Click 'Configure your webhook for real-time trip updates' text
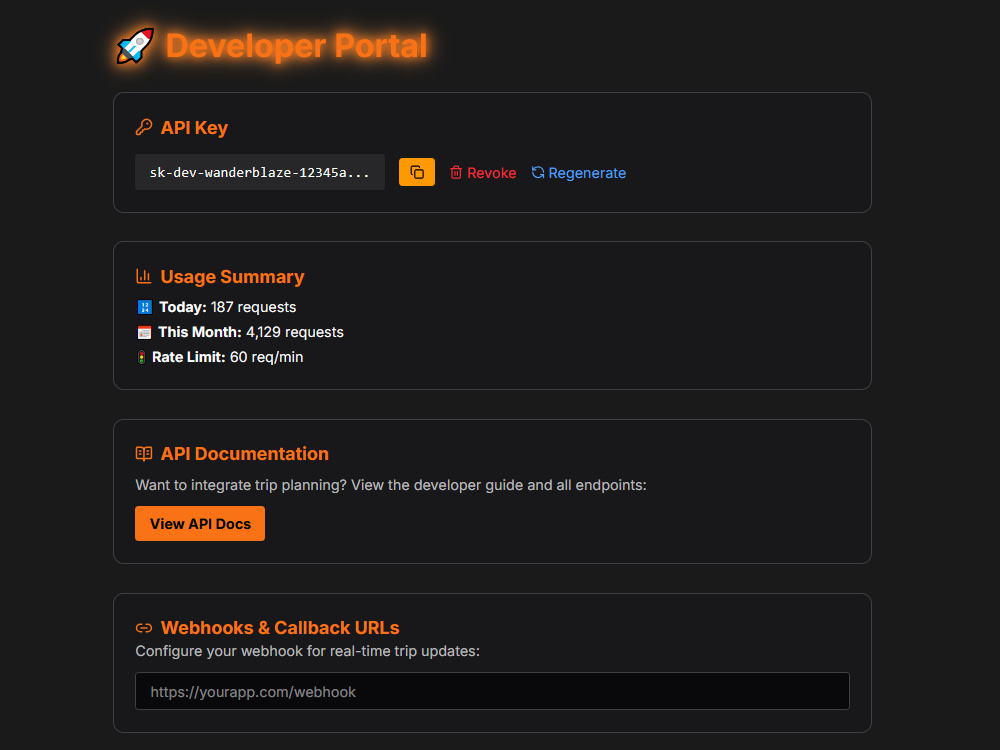 tap(307, 651)
